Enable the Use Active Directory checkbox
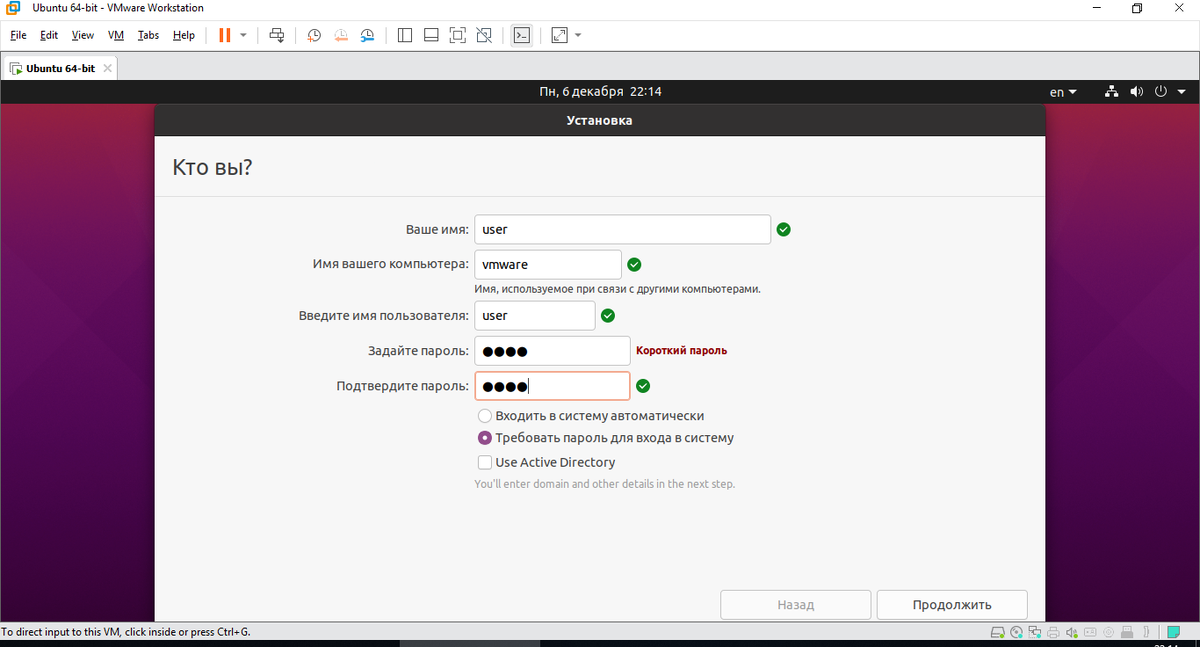The image size is (1200, 647). [x=485, y=463]
